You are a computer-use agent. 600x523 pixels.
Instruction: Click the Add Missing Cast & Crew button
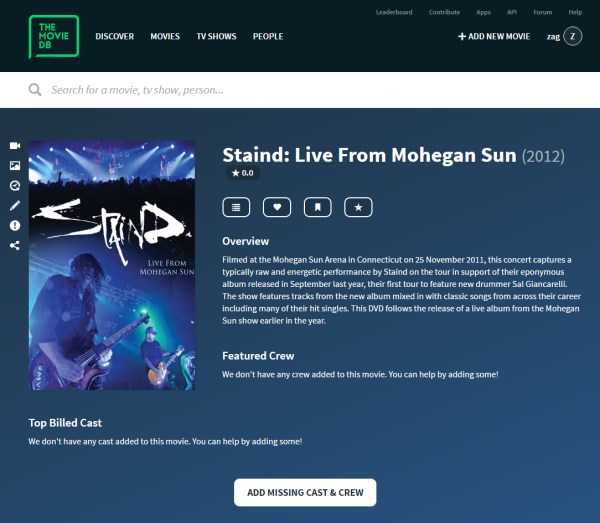pyautogui.click(x=305, y=492)
